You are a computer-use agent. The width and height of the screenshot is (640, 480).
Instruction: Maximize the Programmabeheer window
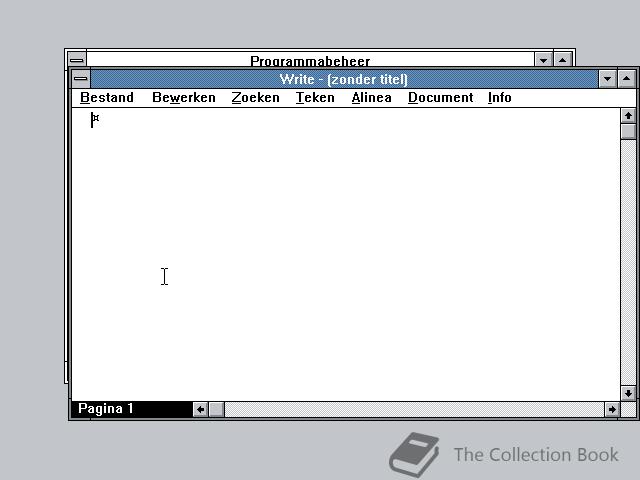pos(562,60)
